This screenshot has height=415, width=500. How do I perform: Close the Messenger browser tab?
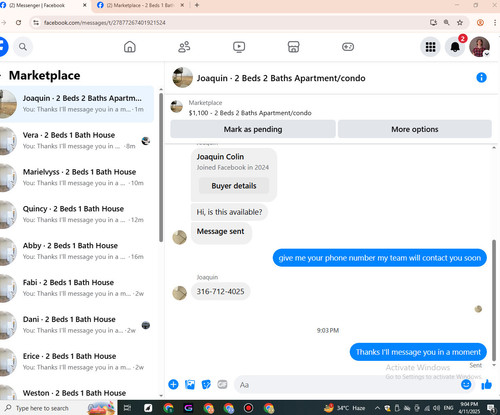[85, 5]
